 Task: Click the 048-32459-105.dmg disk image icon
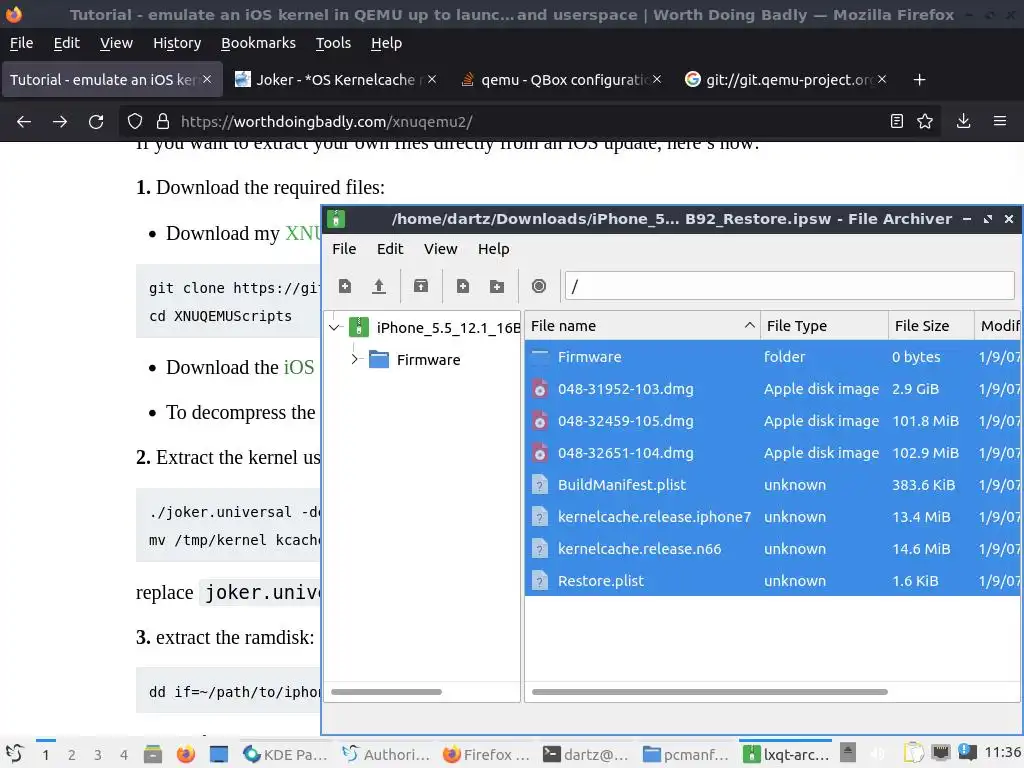540,421
